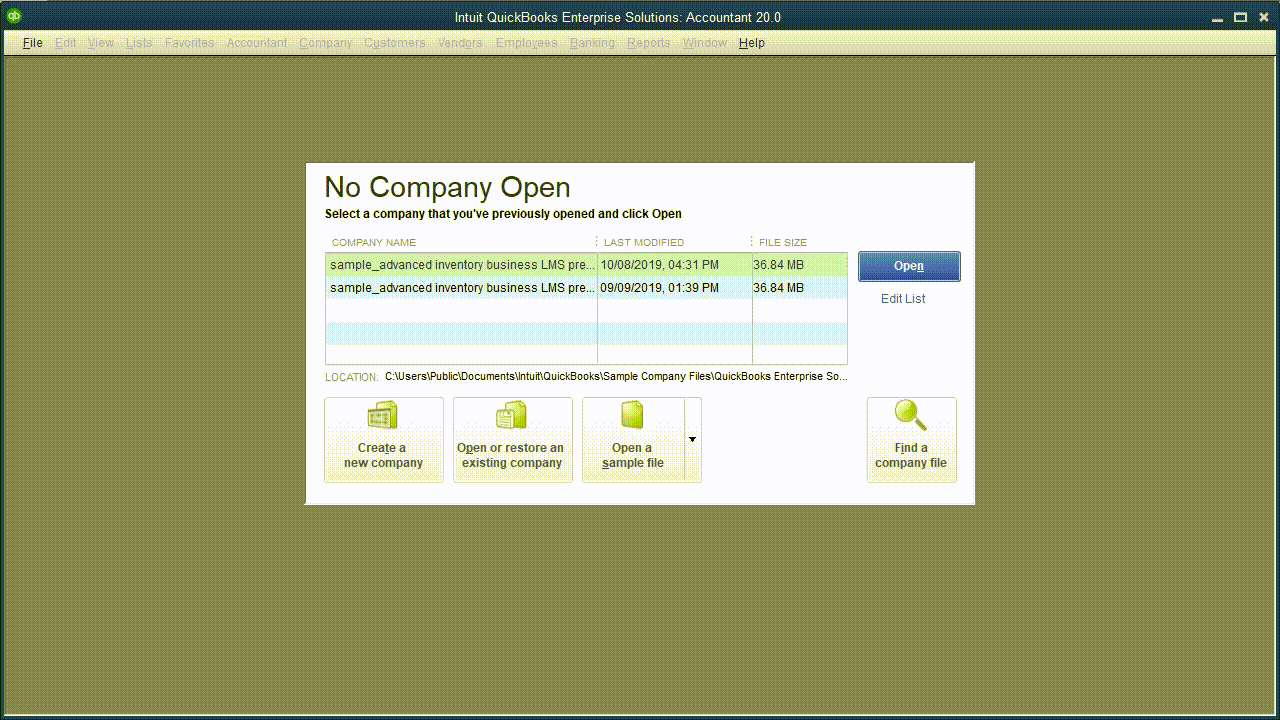
Task: Click the QuickBooks logo icon in title bar
Action: coord(14,16)
